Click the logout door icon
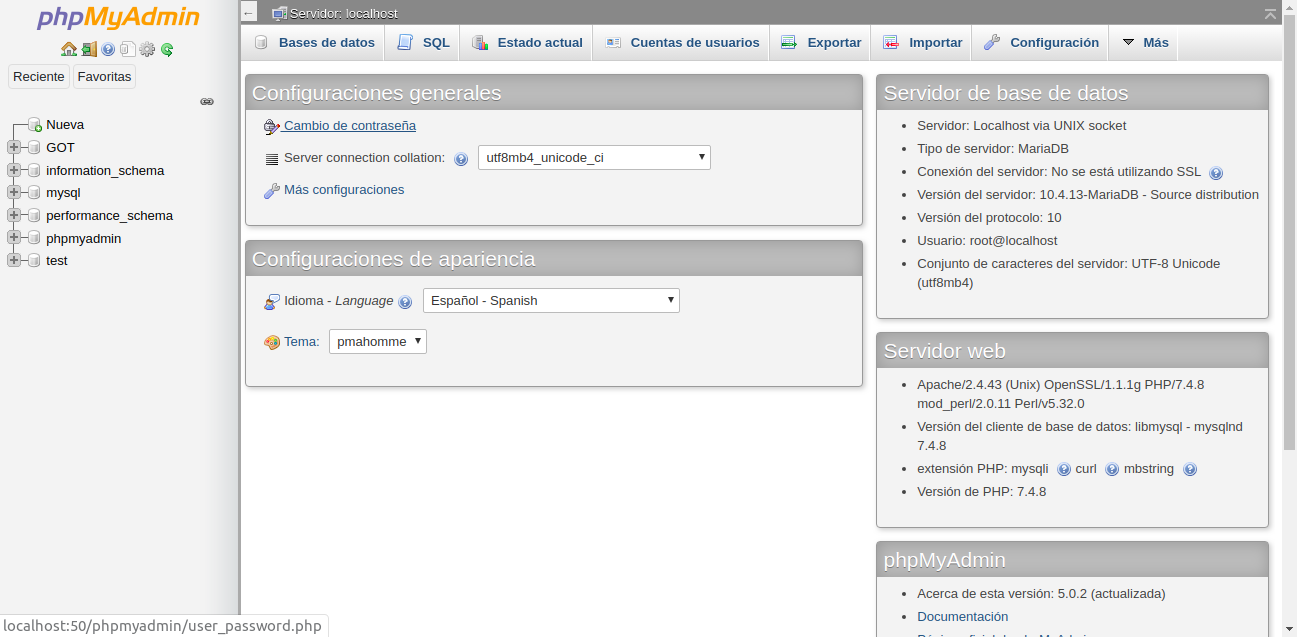Viewport: 1297px width, 637px height. [89, 49]
